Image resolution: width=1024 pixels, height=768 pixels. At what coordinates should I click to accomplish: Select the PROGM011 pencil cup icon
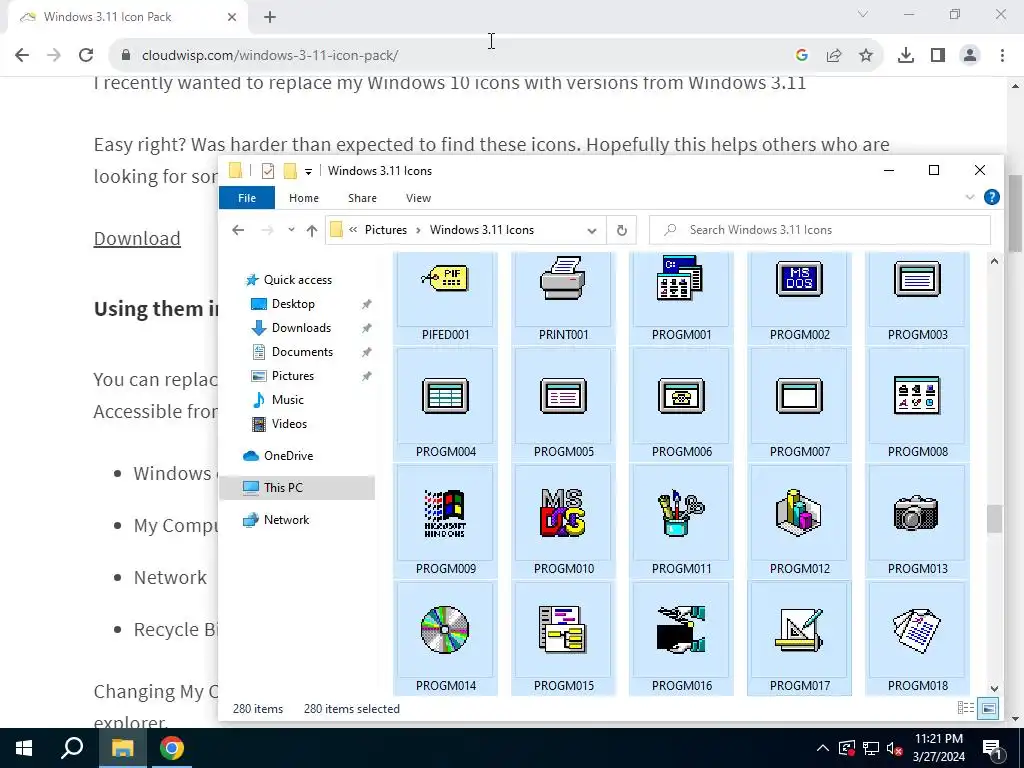pos(681,521)
